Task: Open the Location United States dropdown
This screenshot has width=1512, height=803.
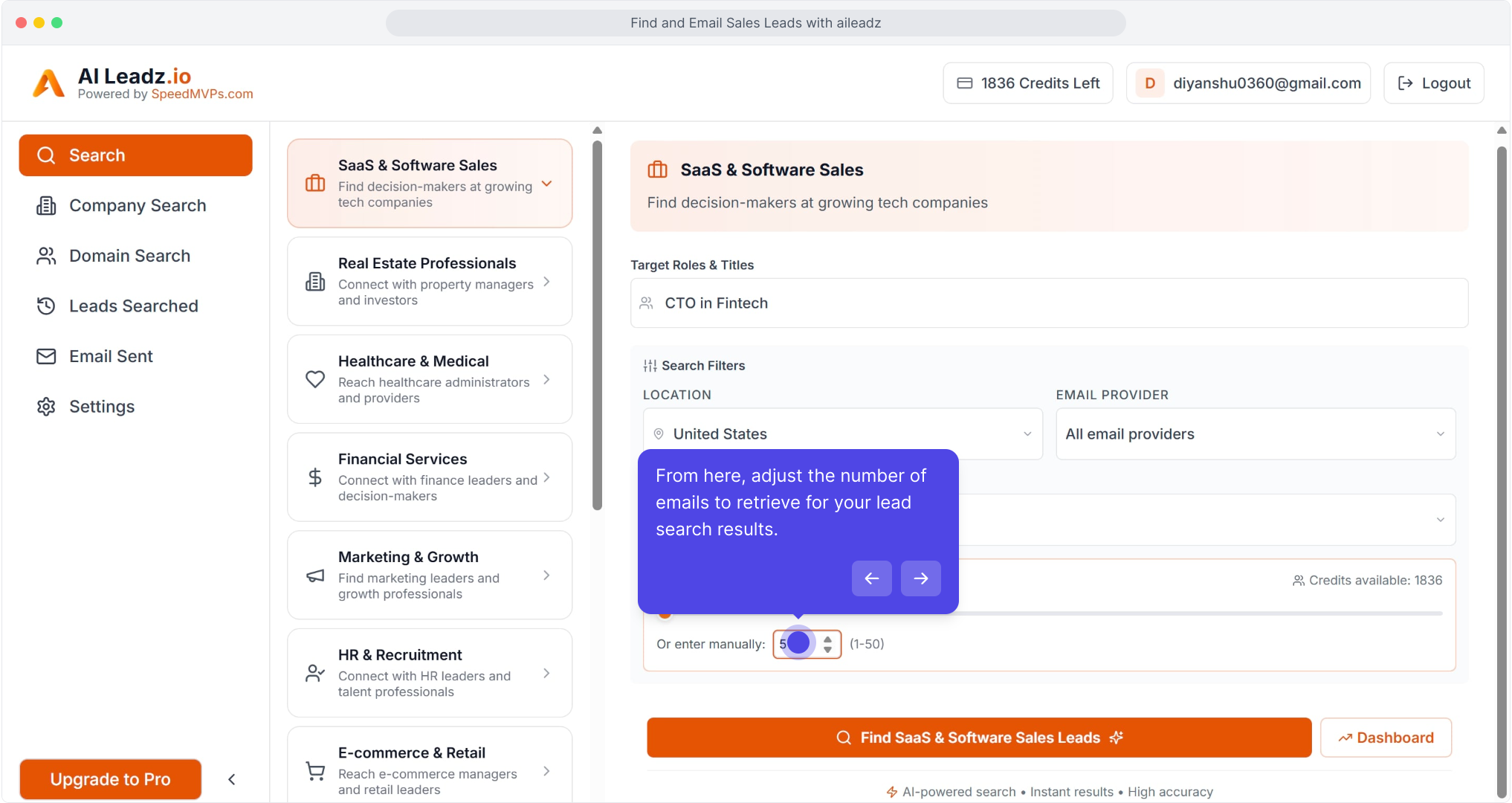Action: (x=842, y=433)
